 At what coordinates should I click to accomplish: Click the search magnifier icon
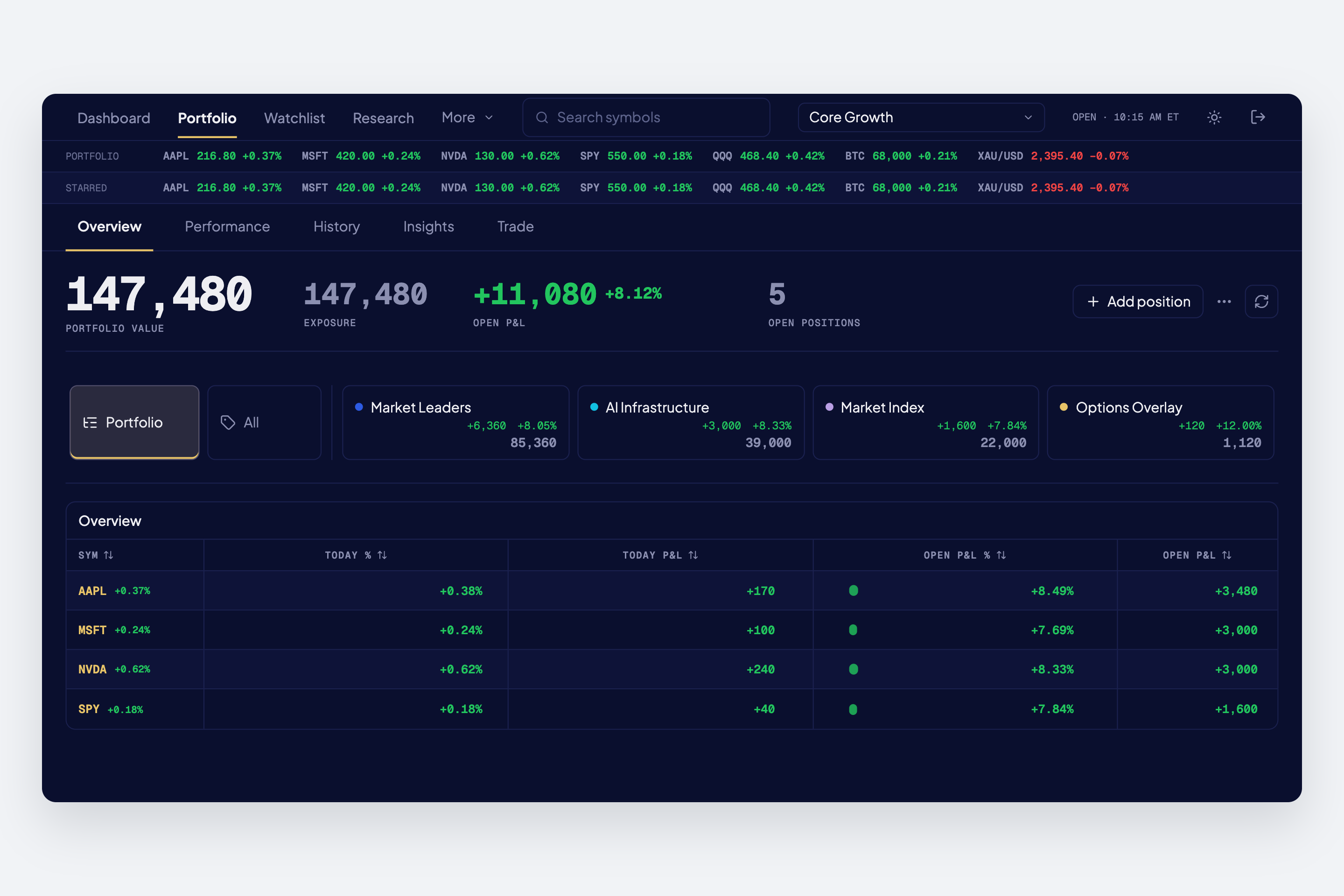(x=542, y=117)
